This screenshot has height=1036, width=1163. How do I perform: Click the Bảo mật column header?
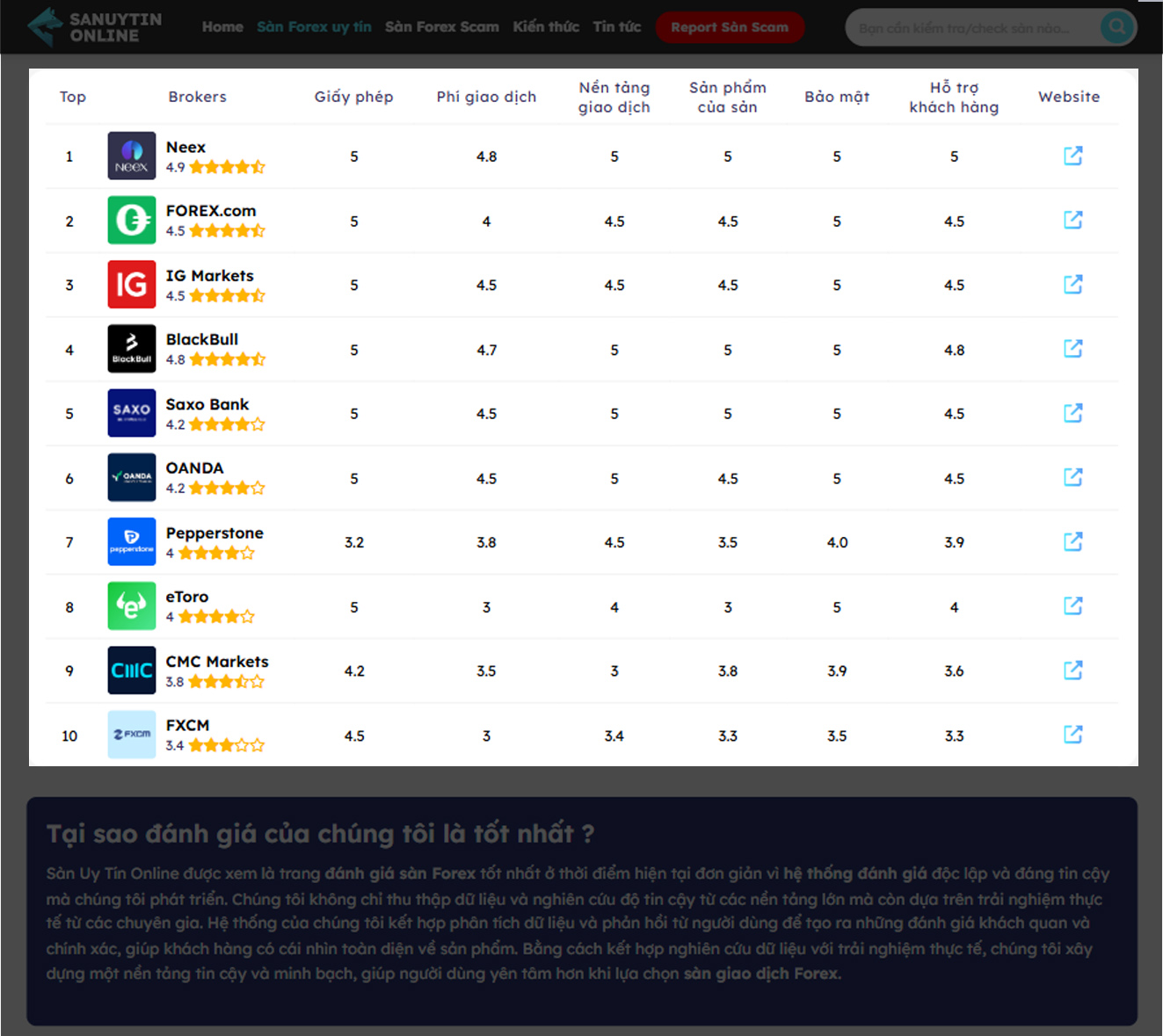tap(837, 97)
